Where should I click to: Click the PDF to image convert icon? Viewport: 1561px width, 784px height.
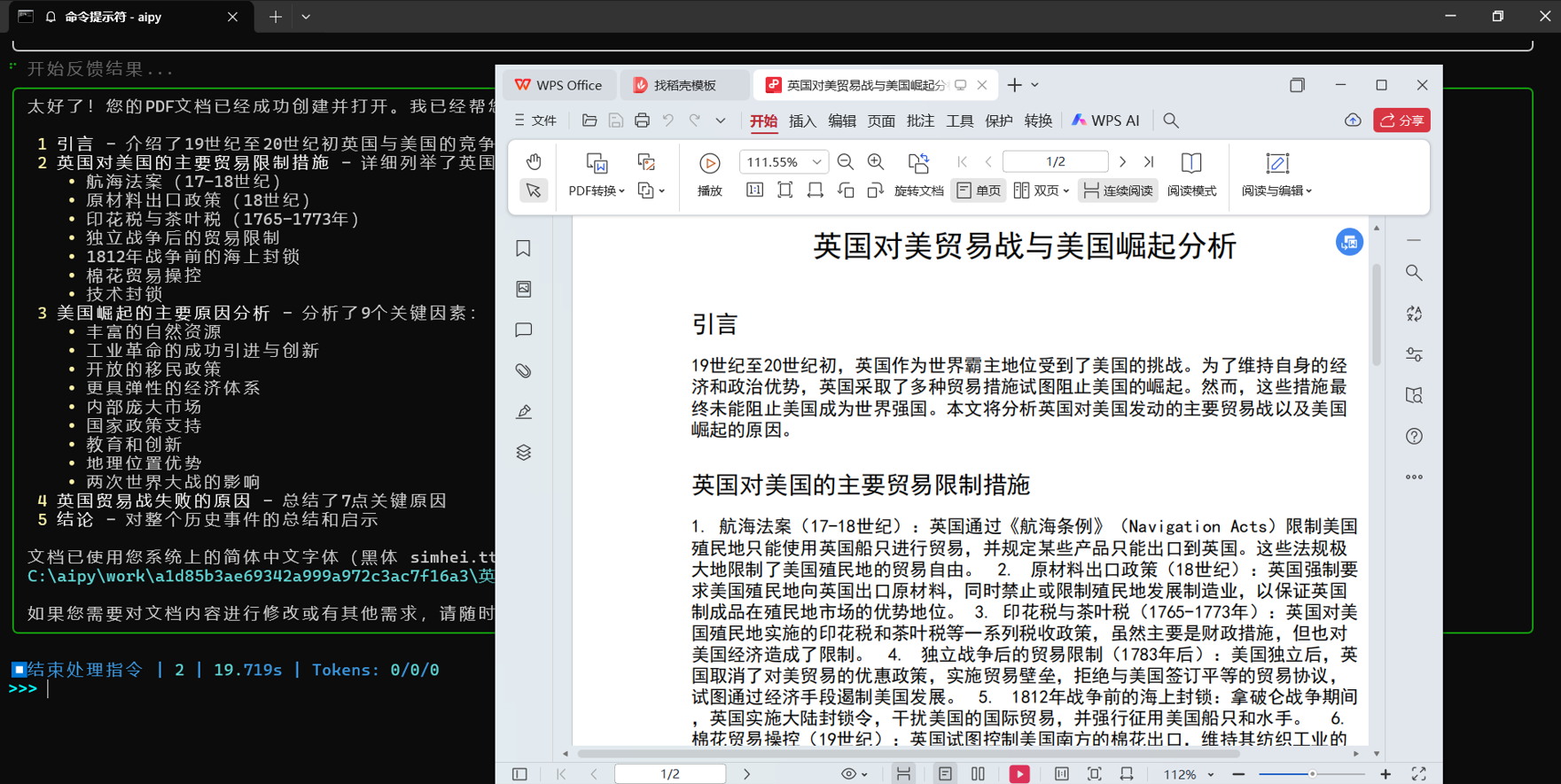(646, 162)
